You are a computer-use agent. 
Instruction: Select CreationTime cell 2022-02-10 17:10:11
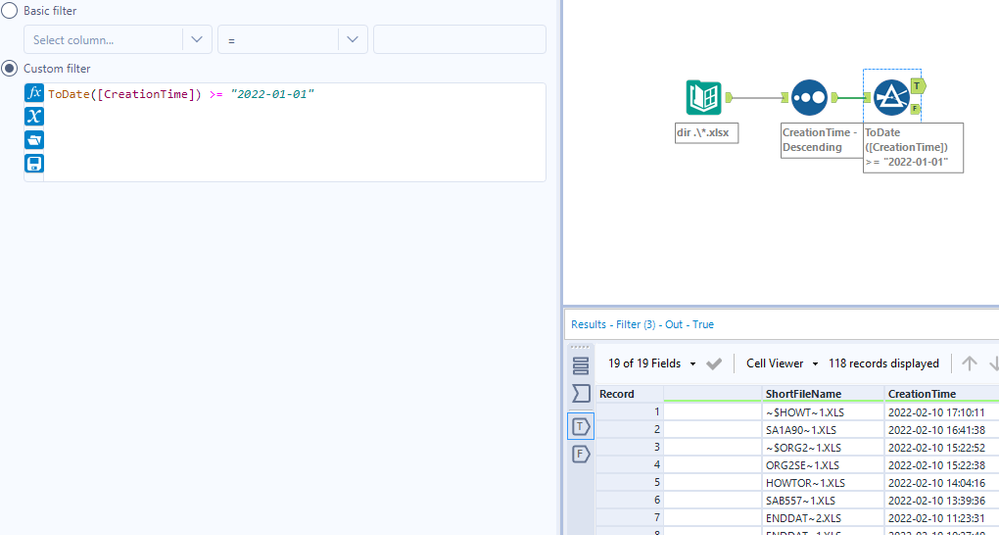[x=942, y=412]
